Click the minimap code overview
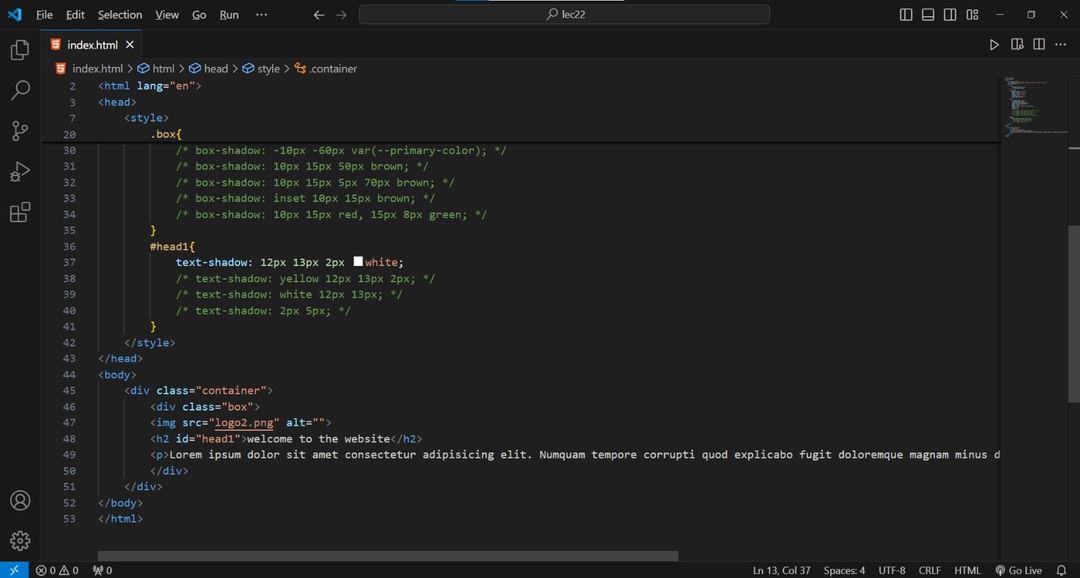This screenshot has height=578, width=1080. click(x=1035, y=107)
